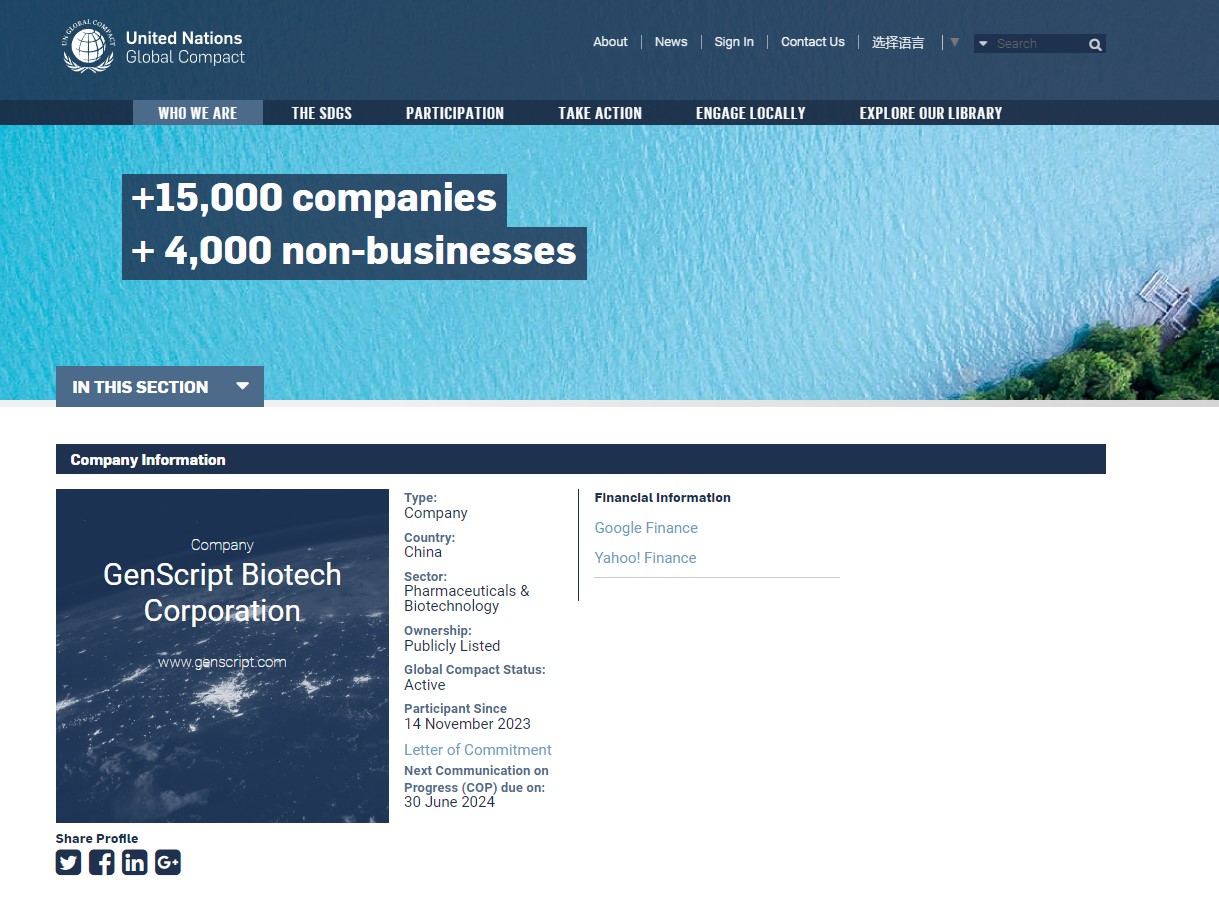View the Letter of Commitment
This screenshot has width=1219, height=914.
478,750
